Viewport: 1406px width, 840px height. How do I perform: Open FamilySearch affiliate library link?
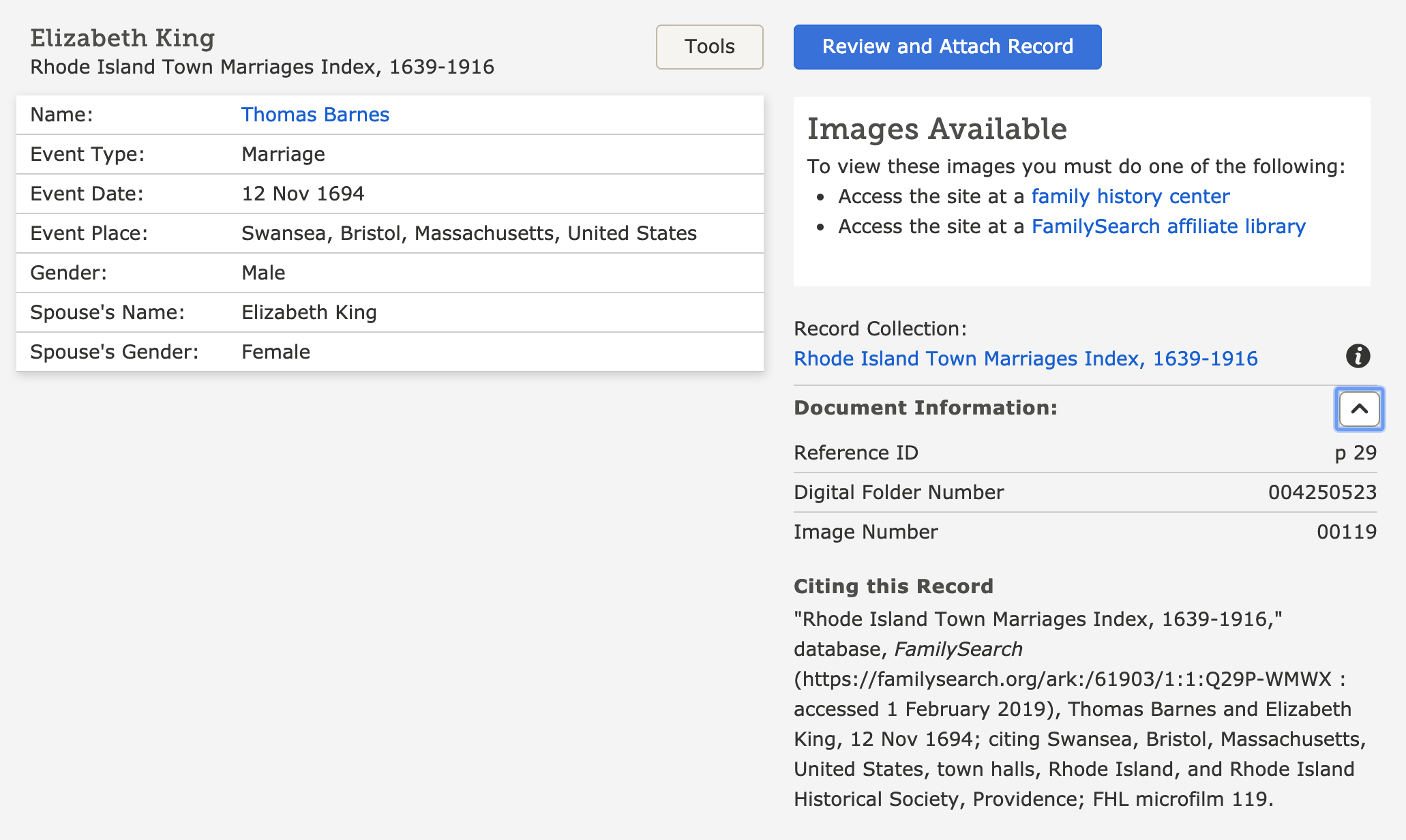tap(1168, 226)
